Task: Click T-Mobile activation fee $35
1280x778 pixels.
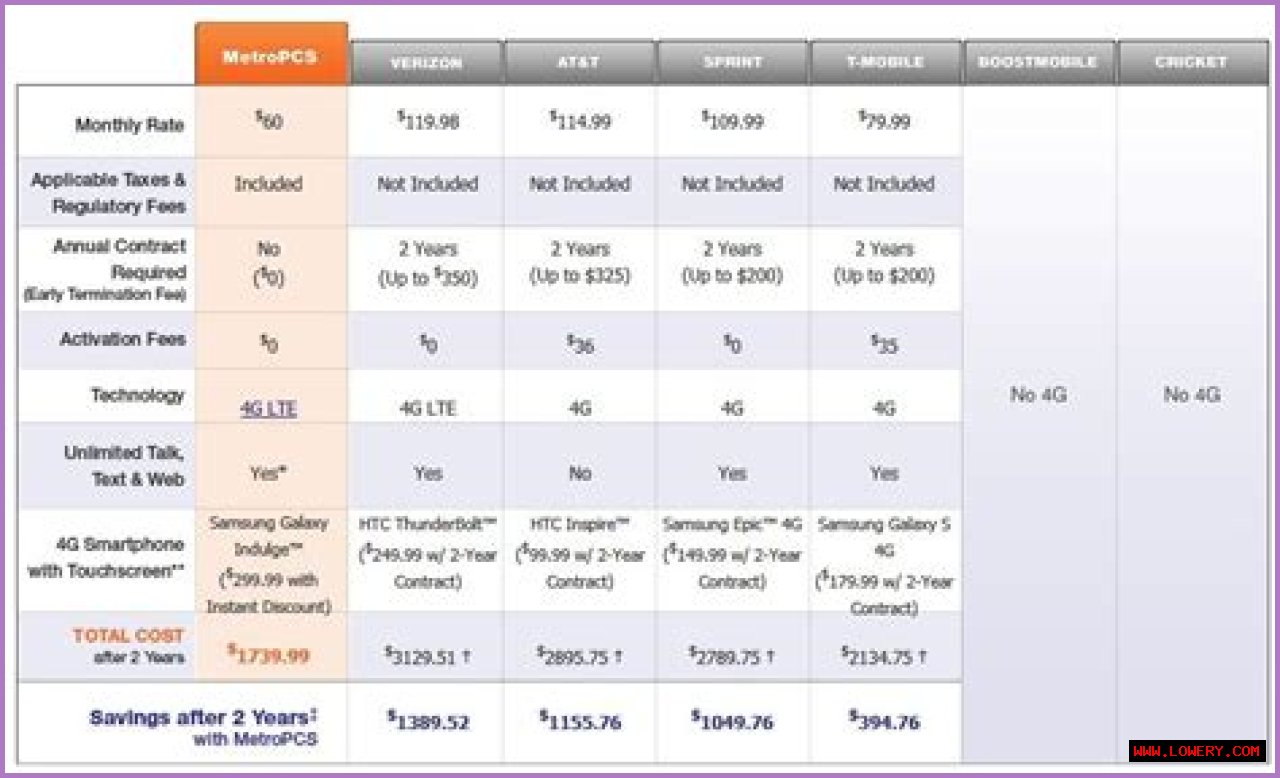Action: (884, 344)
